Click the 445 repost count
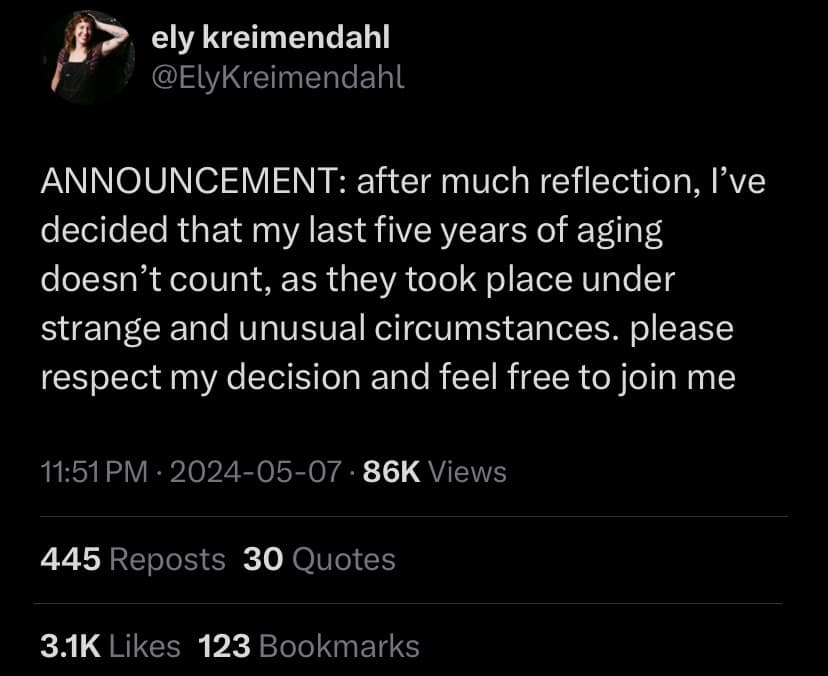The width and height of the screenshot is (828, 676). click(70, 559)
